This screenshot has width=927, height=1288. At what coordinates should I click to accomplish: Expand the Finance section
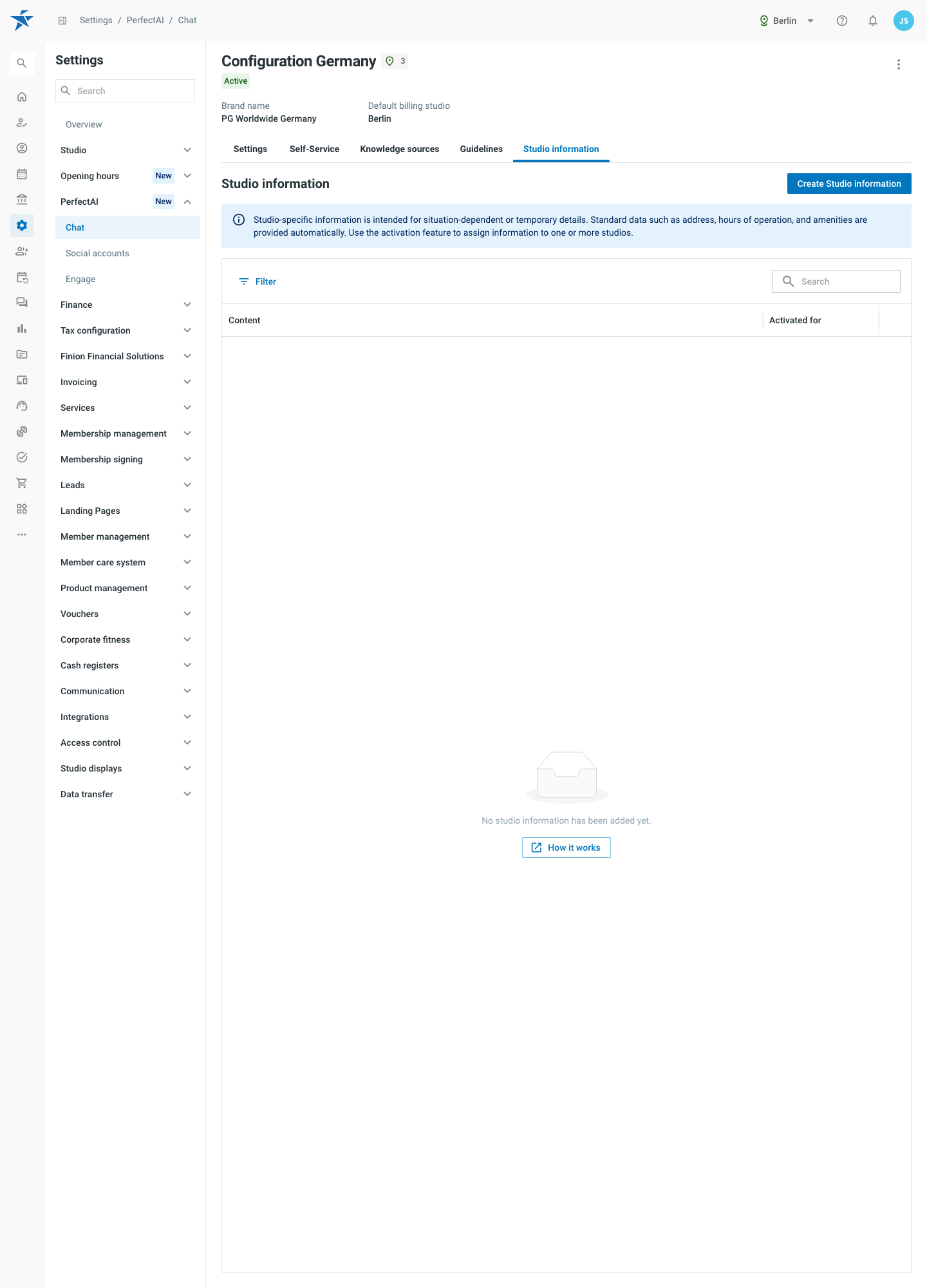point(126,305)
